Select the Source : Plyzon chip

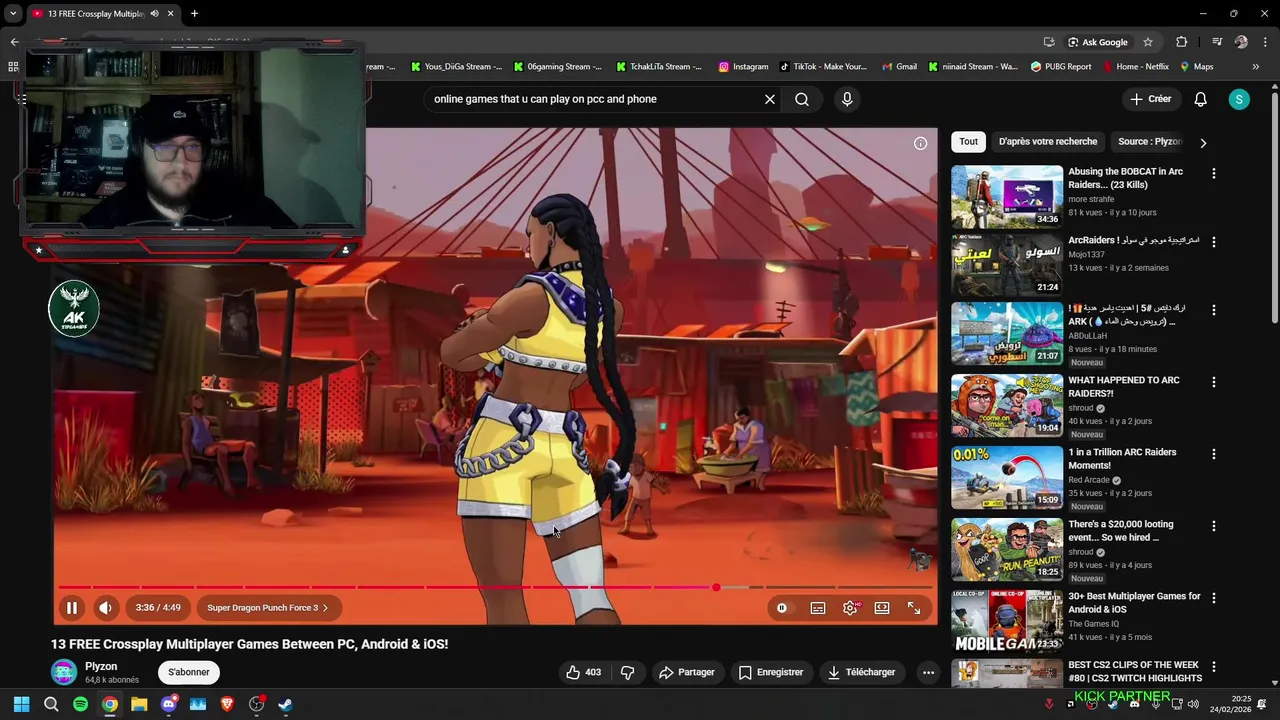click(1150, 142)
